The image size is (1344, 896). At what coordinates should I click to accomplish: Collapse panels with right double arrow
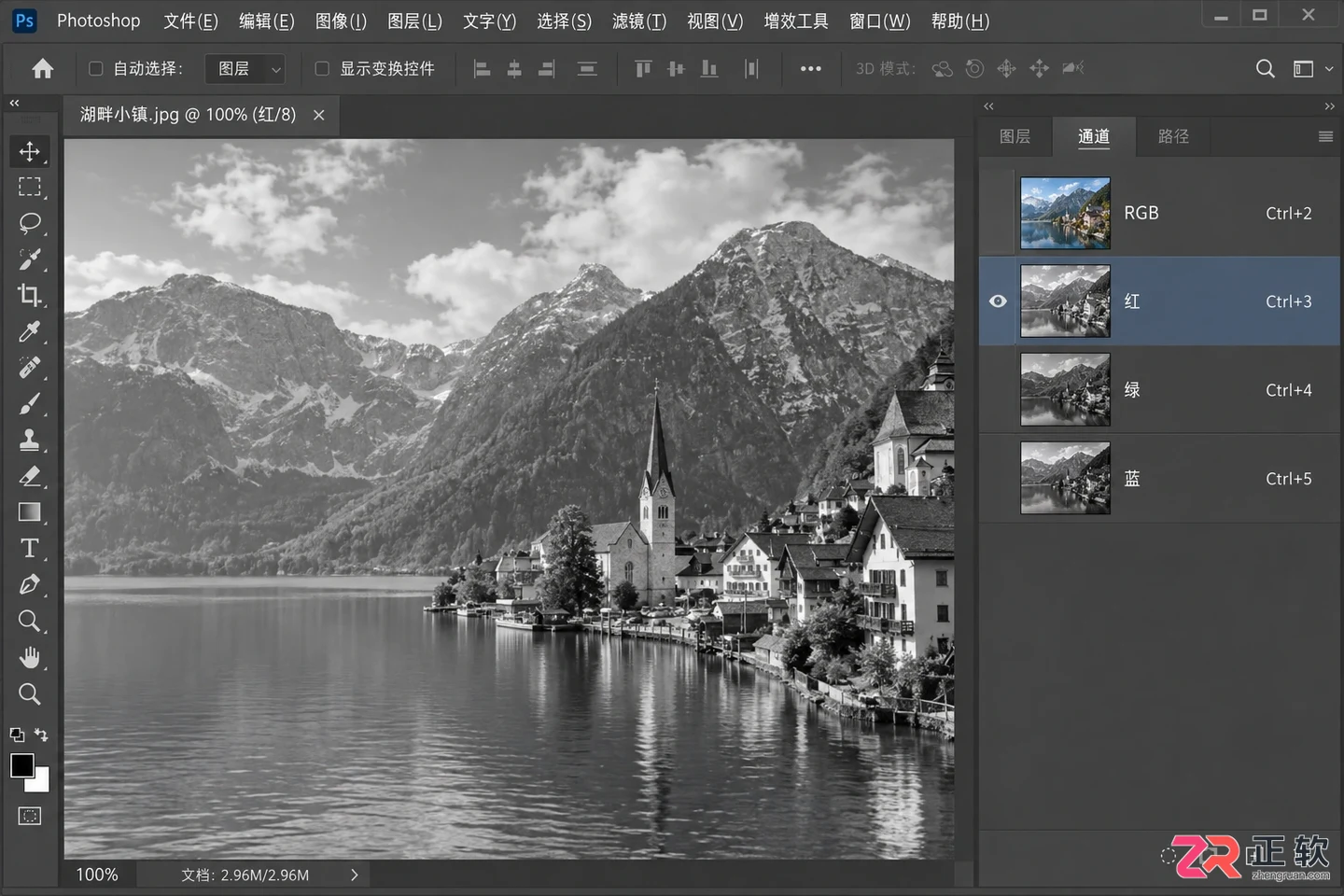(x=1329, y=105)
